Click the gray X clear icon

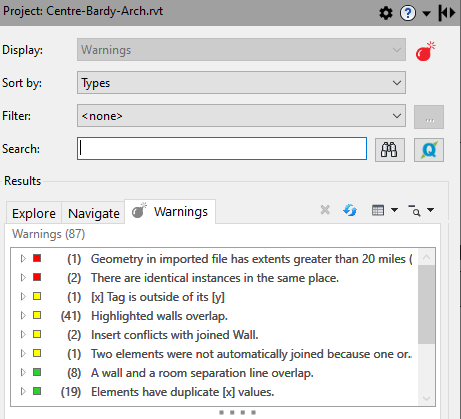(325, 210)
